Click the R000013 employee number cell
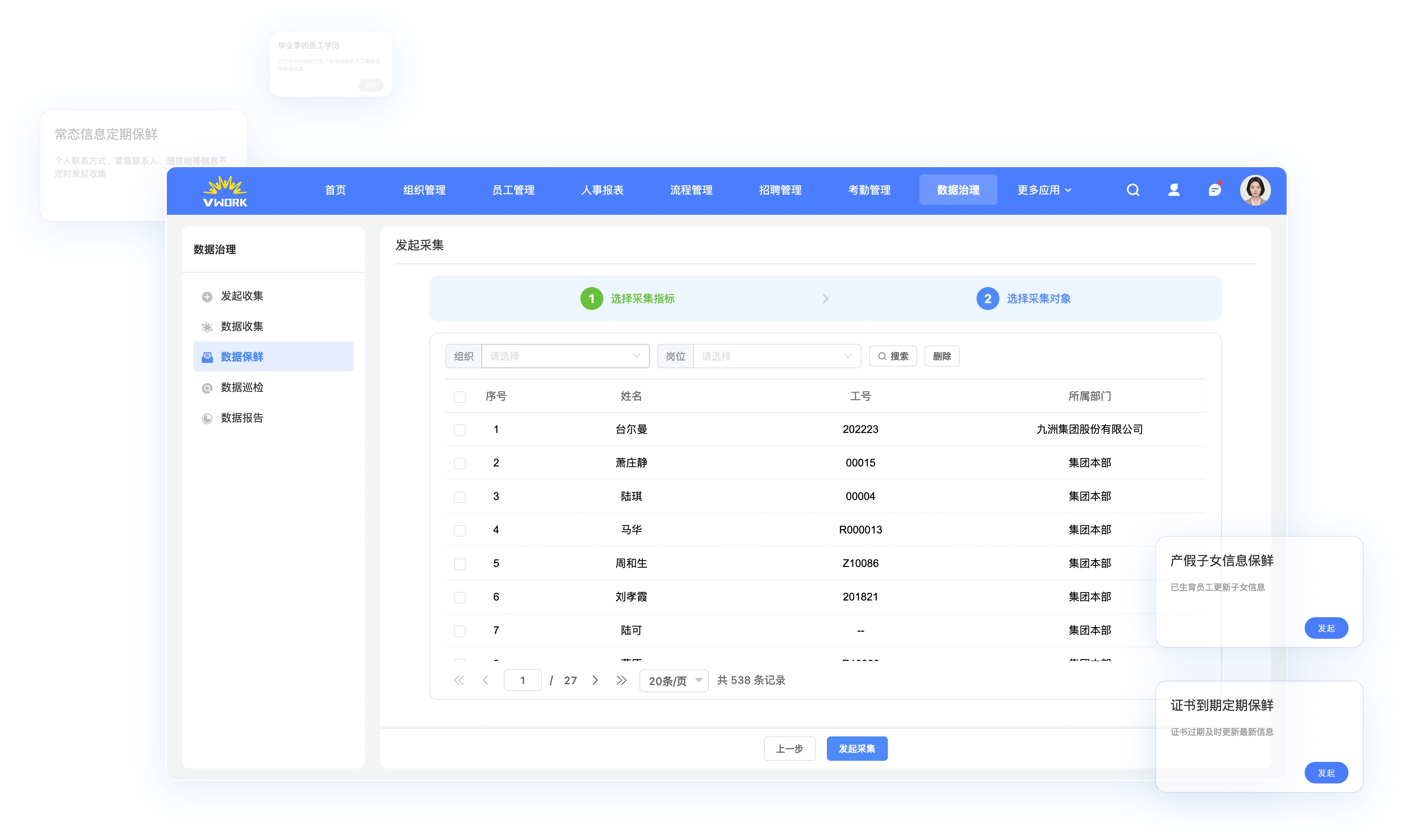The image size is (1402, 840). point(860,530)
